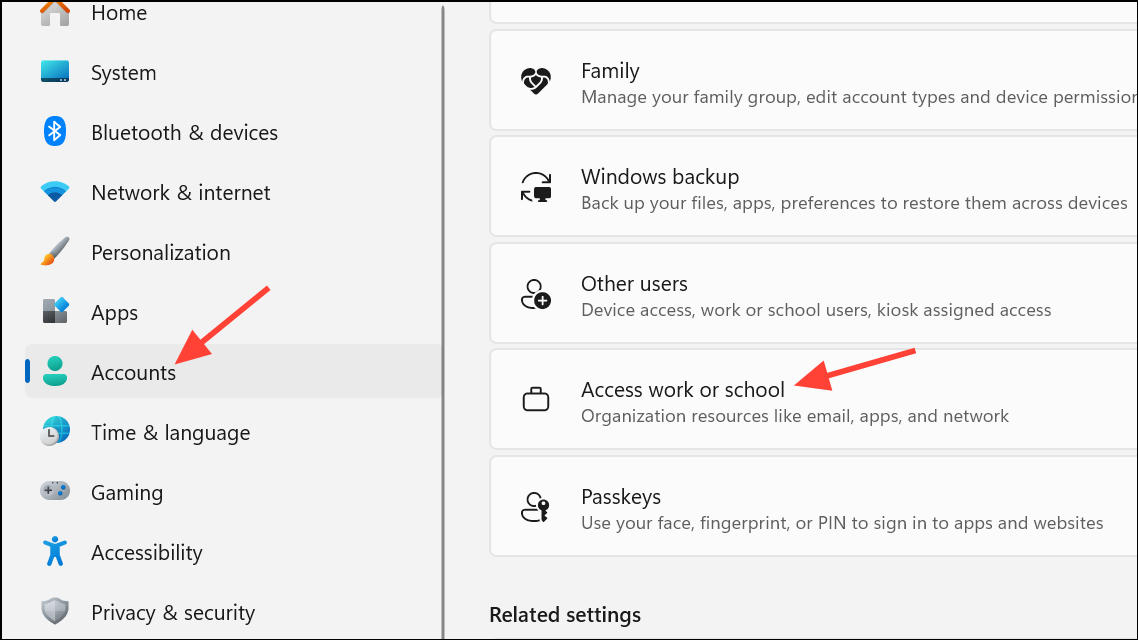The width and height of the screenshot is (1138, 640).
Task: Click the Passkeys key icon
Action: [x=536, y=506]
